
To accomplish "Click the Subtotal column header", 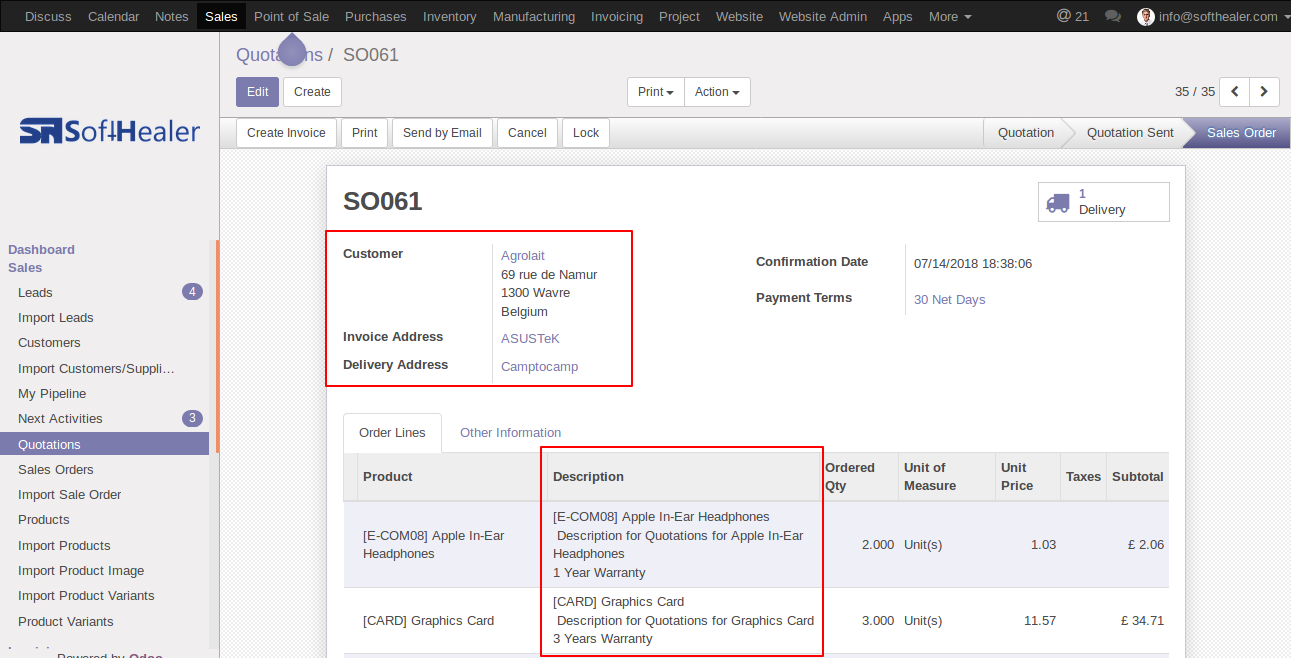I will [x=1137, y=477].
